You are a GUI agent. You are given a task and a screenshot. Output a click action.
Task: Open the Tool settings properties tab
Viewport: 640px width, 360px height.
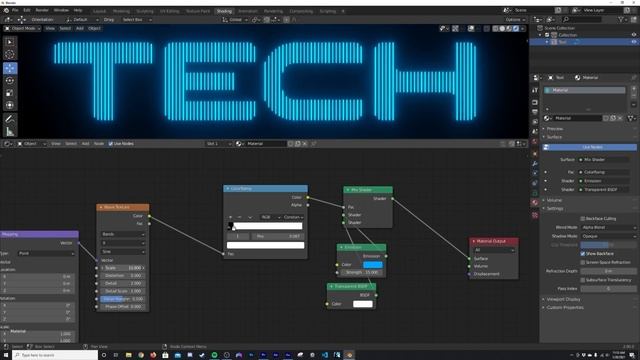coord(535,90)
